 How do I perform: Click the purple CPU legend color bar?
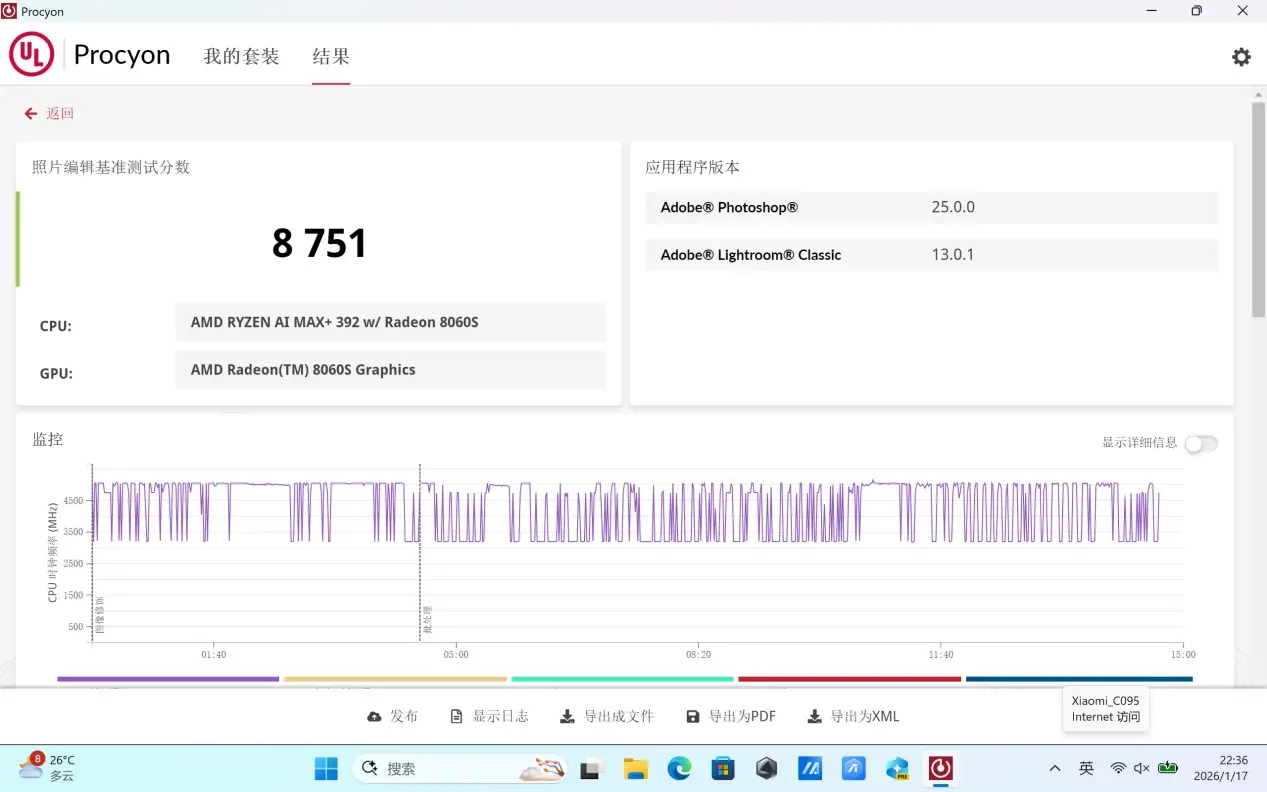tap(168, 679)
